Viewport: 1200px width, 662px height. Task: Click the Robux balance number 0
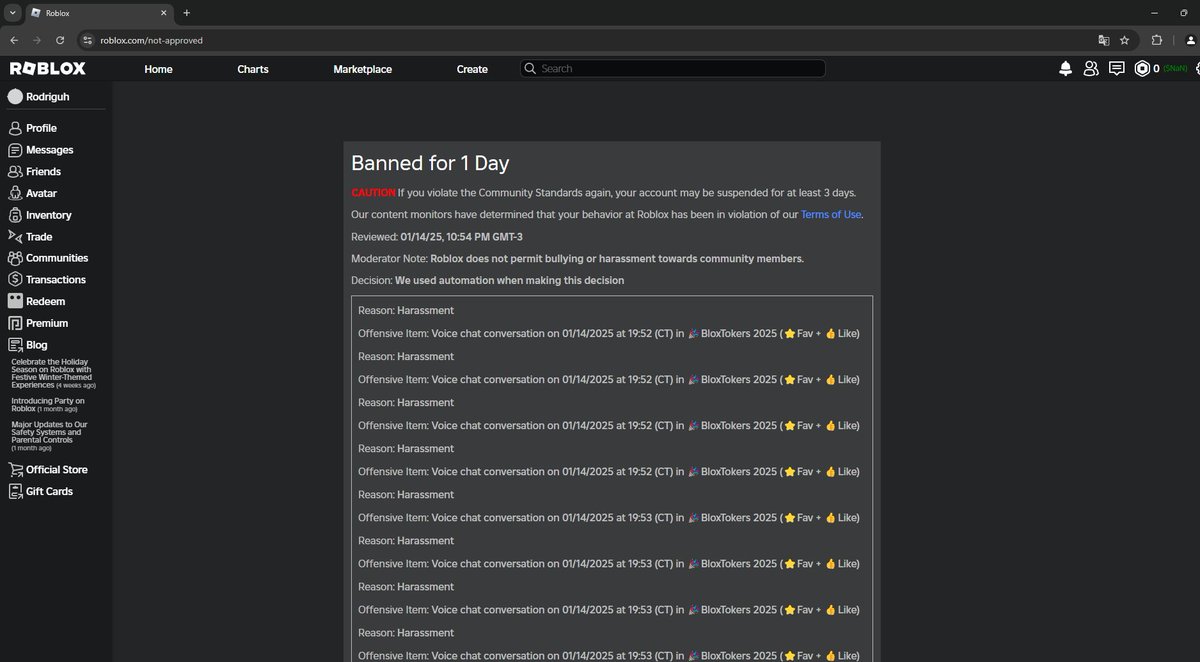click(1156, 69)
